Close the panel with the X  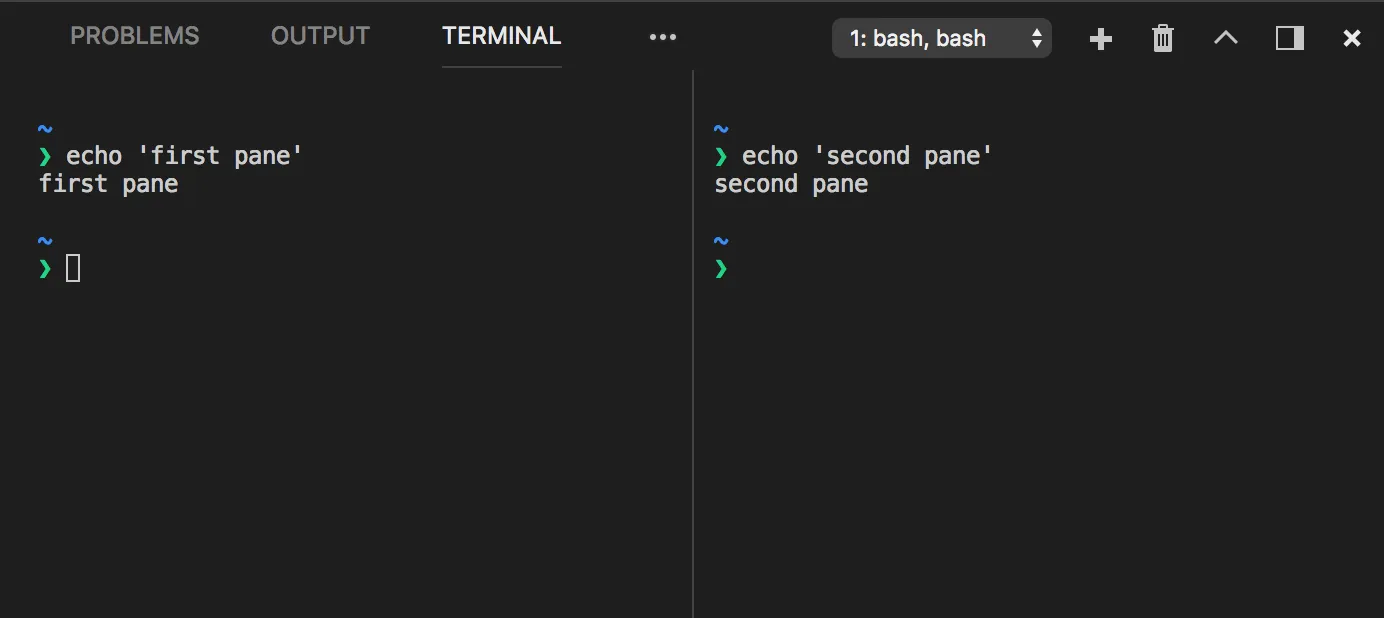[1351, 39]
